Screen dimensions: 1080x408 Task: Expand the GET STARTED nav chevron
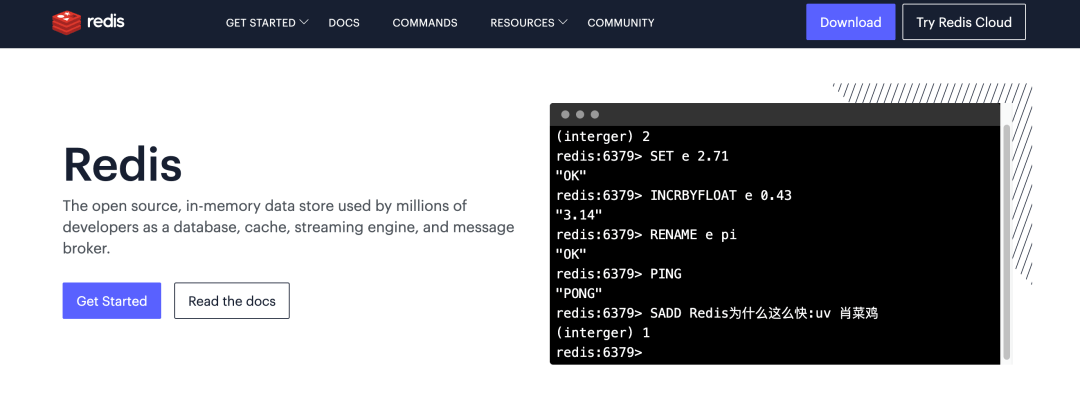(x=304, y=22)
